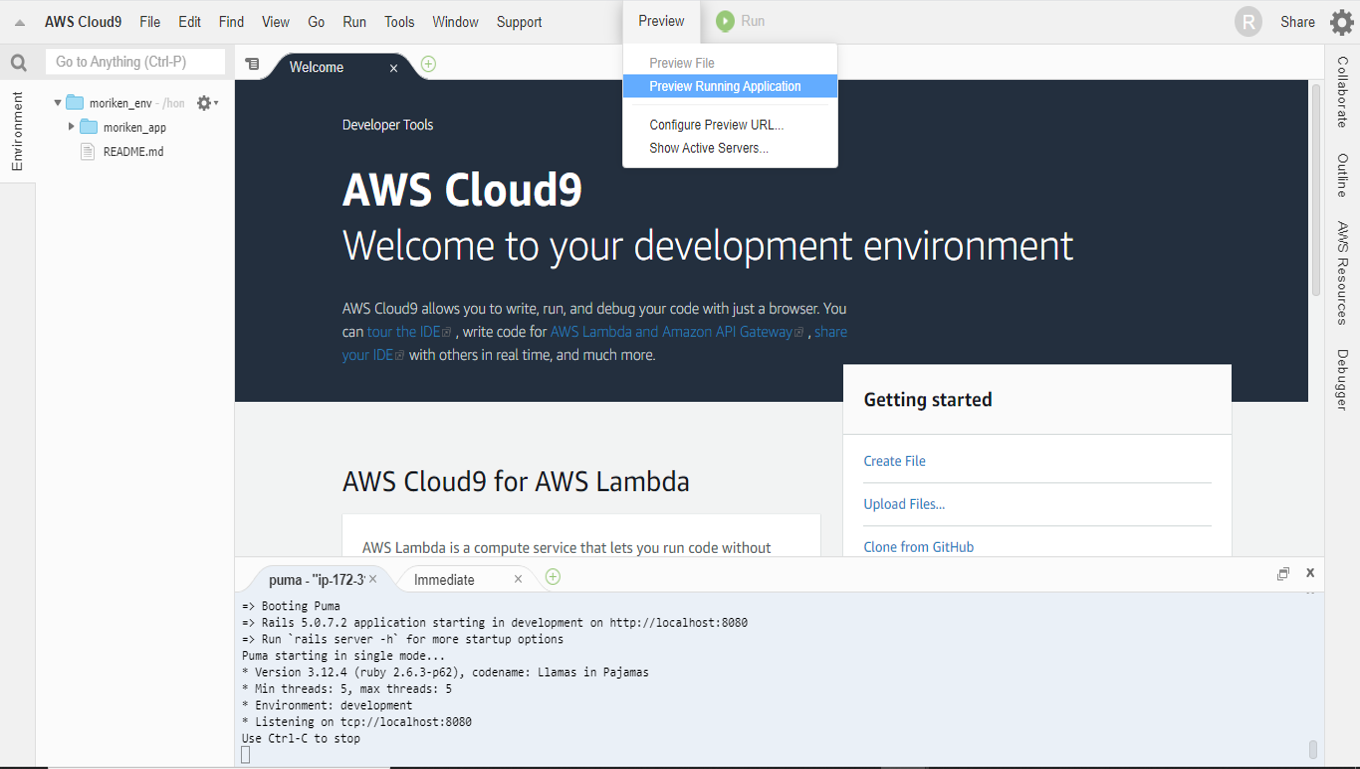The width and height of the screenshot is (1360, 769).
Task: Choose Show Active Servers...
Action: 730,148
